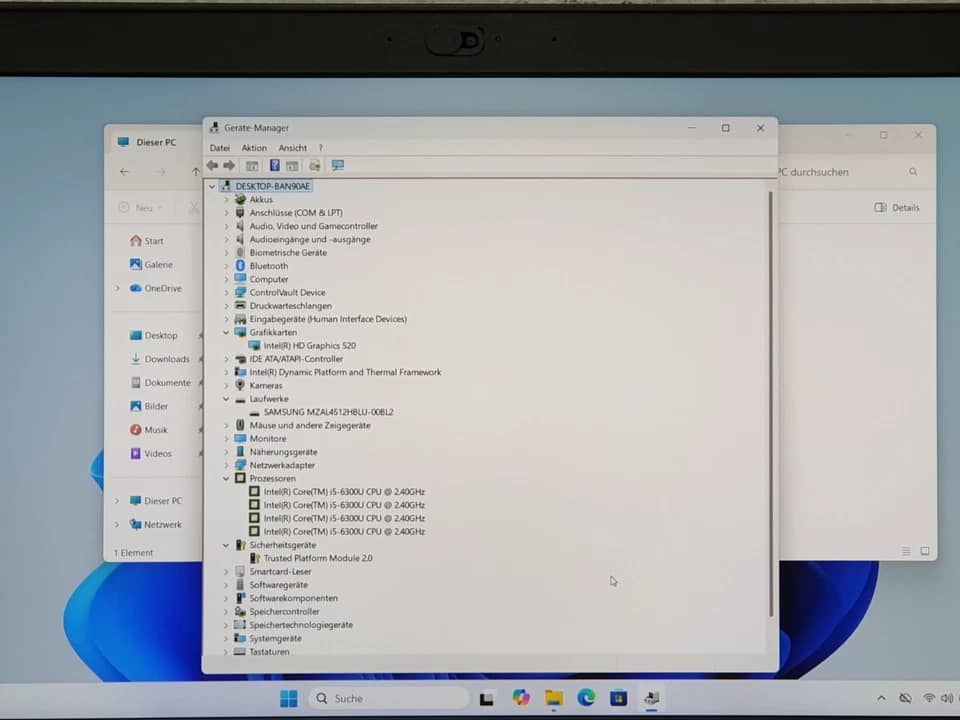
Task: Open the ? help menu
Action: [x=321, y=148]
